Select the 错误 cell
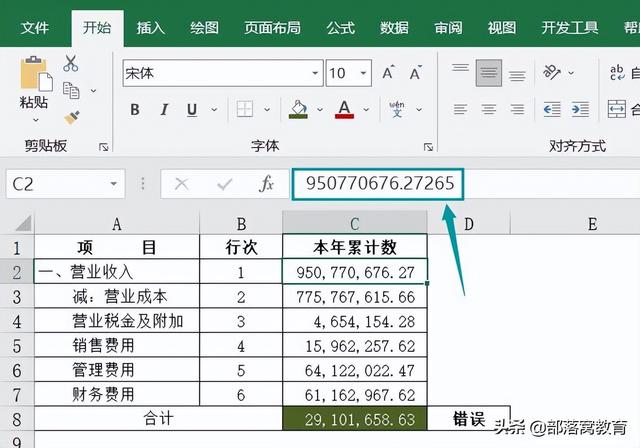This screenshot has height=448, width=640. coord(469,419)
